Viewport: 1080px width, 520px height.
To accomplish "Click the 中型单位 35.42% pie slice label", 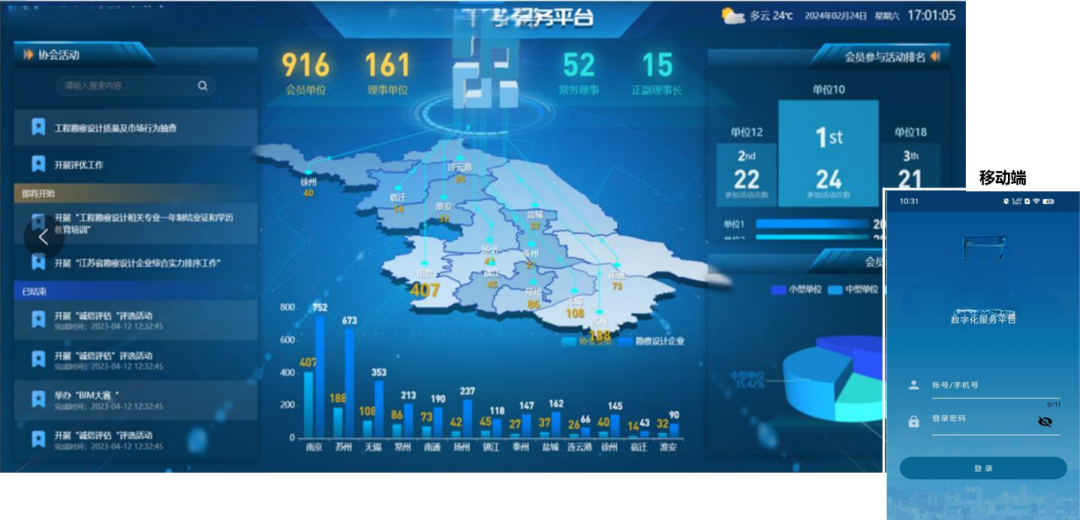I will (x=748, y=380).
